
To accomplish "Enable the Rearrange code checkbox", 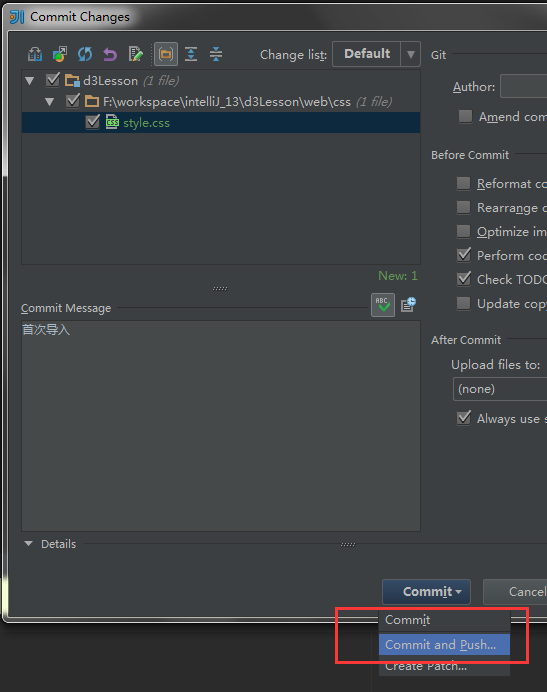I will pyautogui.click(x=464, y=207).
